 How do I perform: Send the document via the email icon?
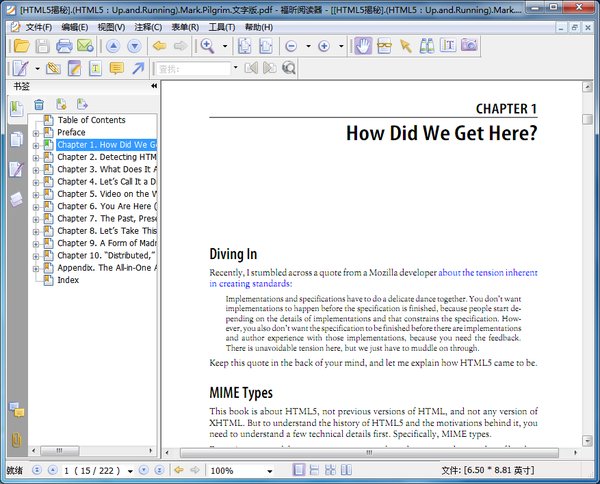tap(85, 46)
